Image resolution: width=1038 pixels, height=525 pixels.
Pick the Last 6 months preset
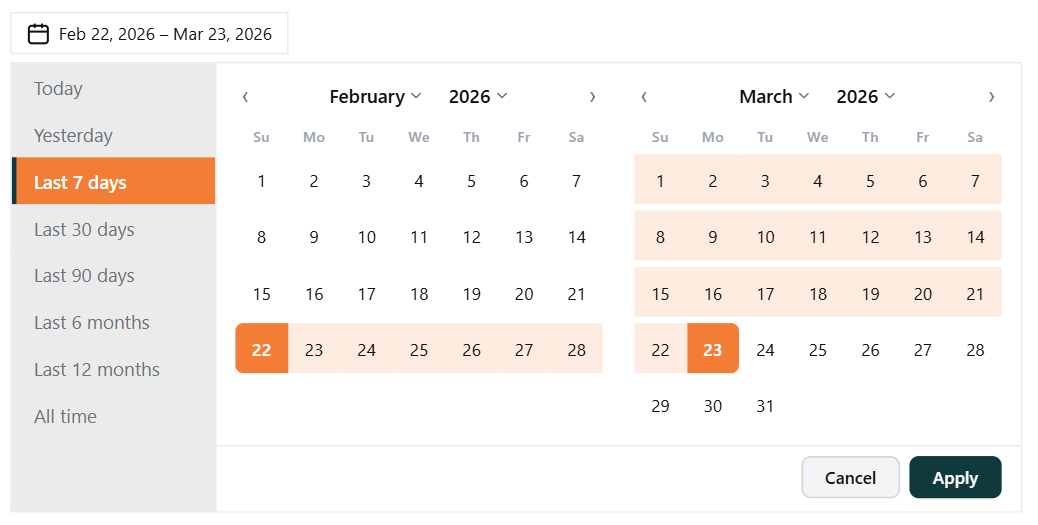tap(92, 323)
